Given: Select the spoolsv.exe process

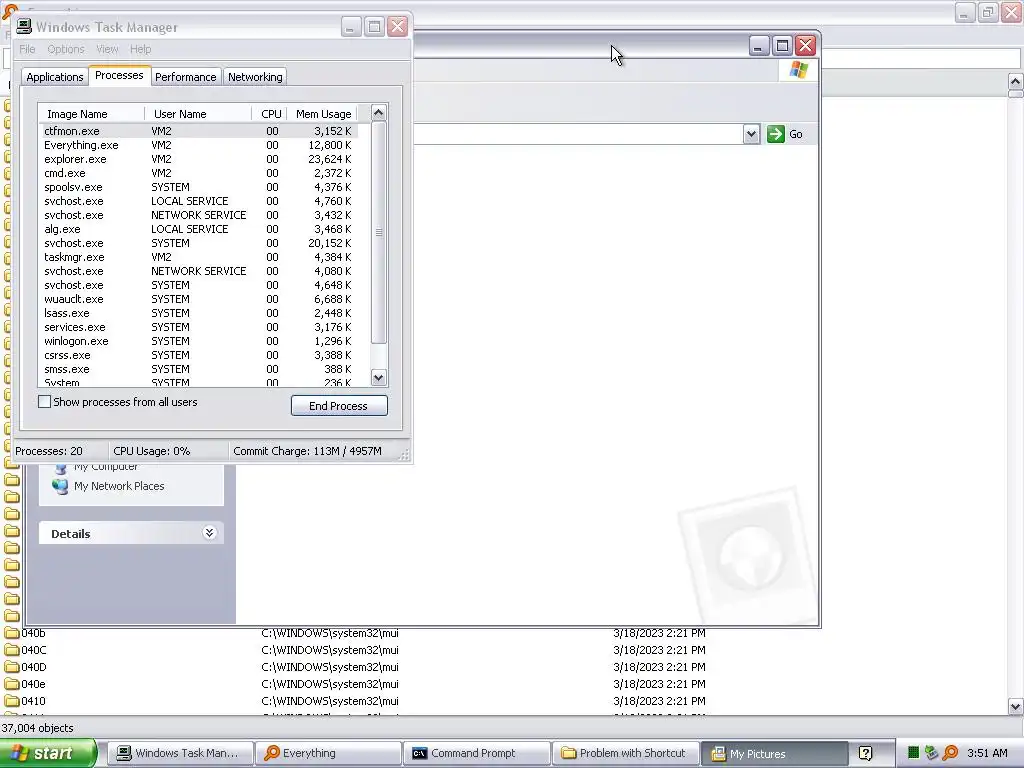Looking at the screenshot, I should [x=199, y=187].
